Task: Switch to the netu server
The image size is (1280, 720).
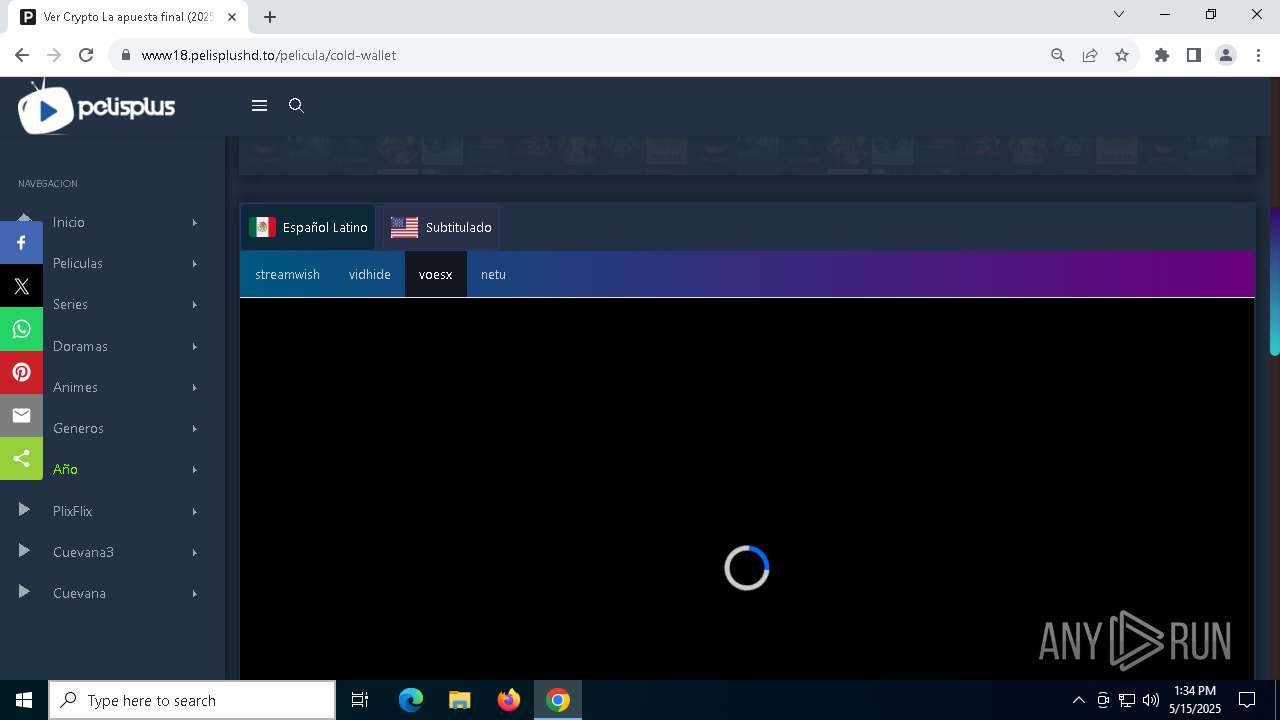Action: [x=493, y=274]
